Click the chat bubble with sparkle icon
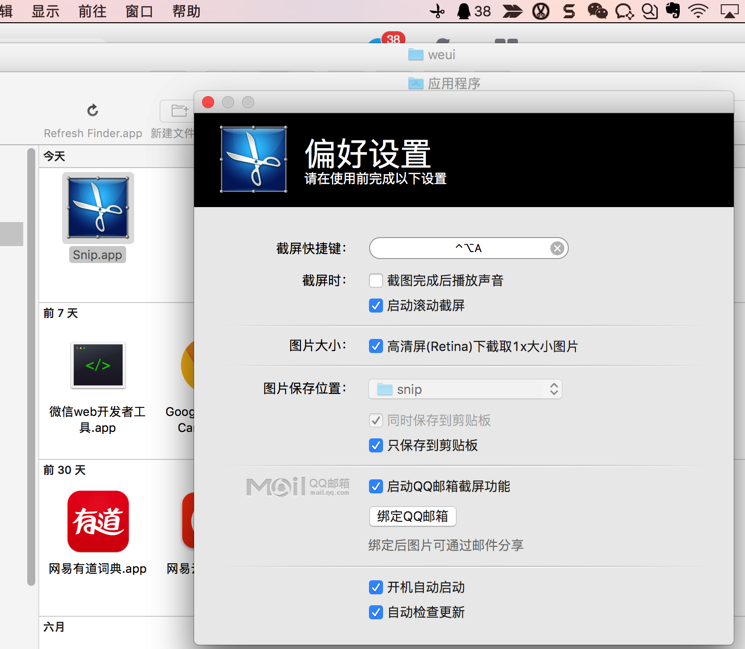The width and height of the screenshot is (745, 649). point(624,11)
